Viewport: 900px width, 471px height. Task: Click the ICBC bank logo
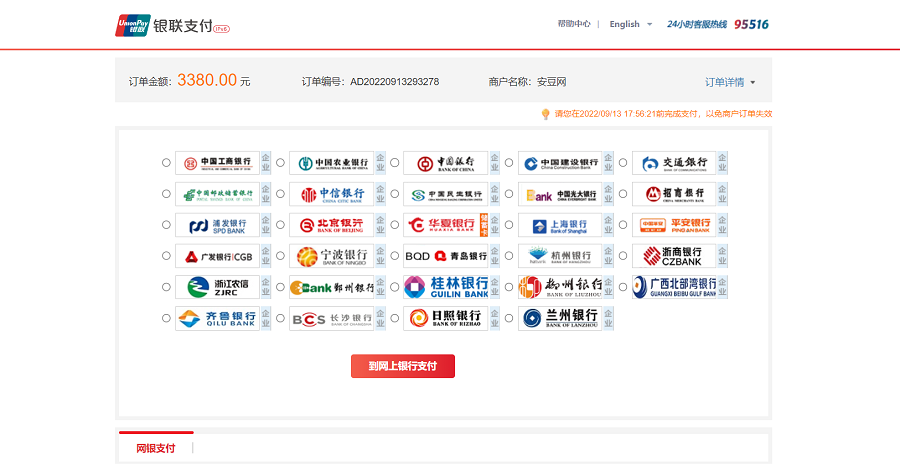click(x=218, y=163)
